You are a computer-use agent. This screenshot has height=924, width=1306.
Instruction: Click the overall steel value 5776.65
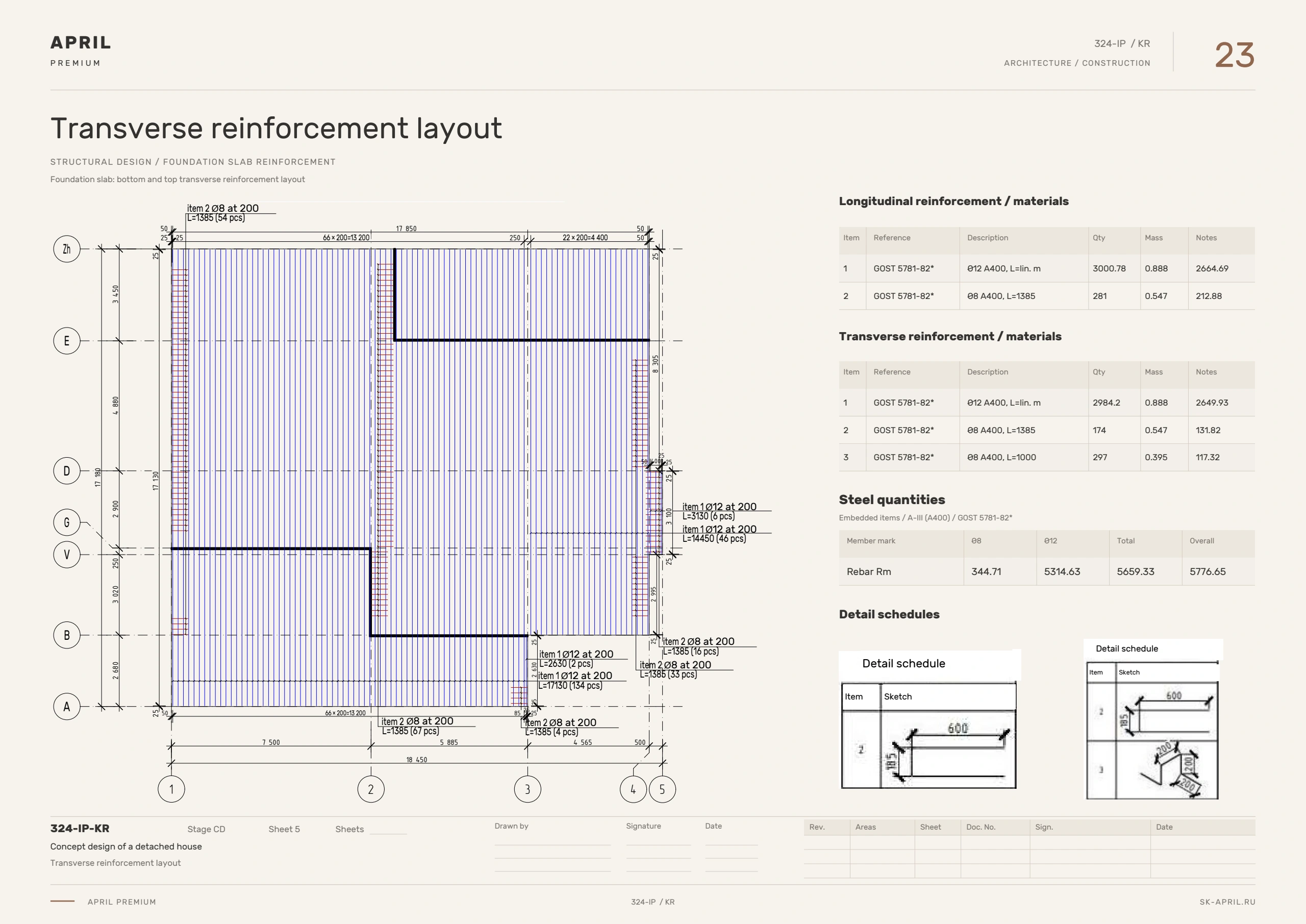1207,571
